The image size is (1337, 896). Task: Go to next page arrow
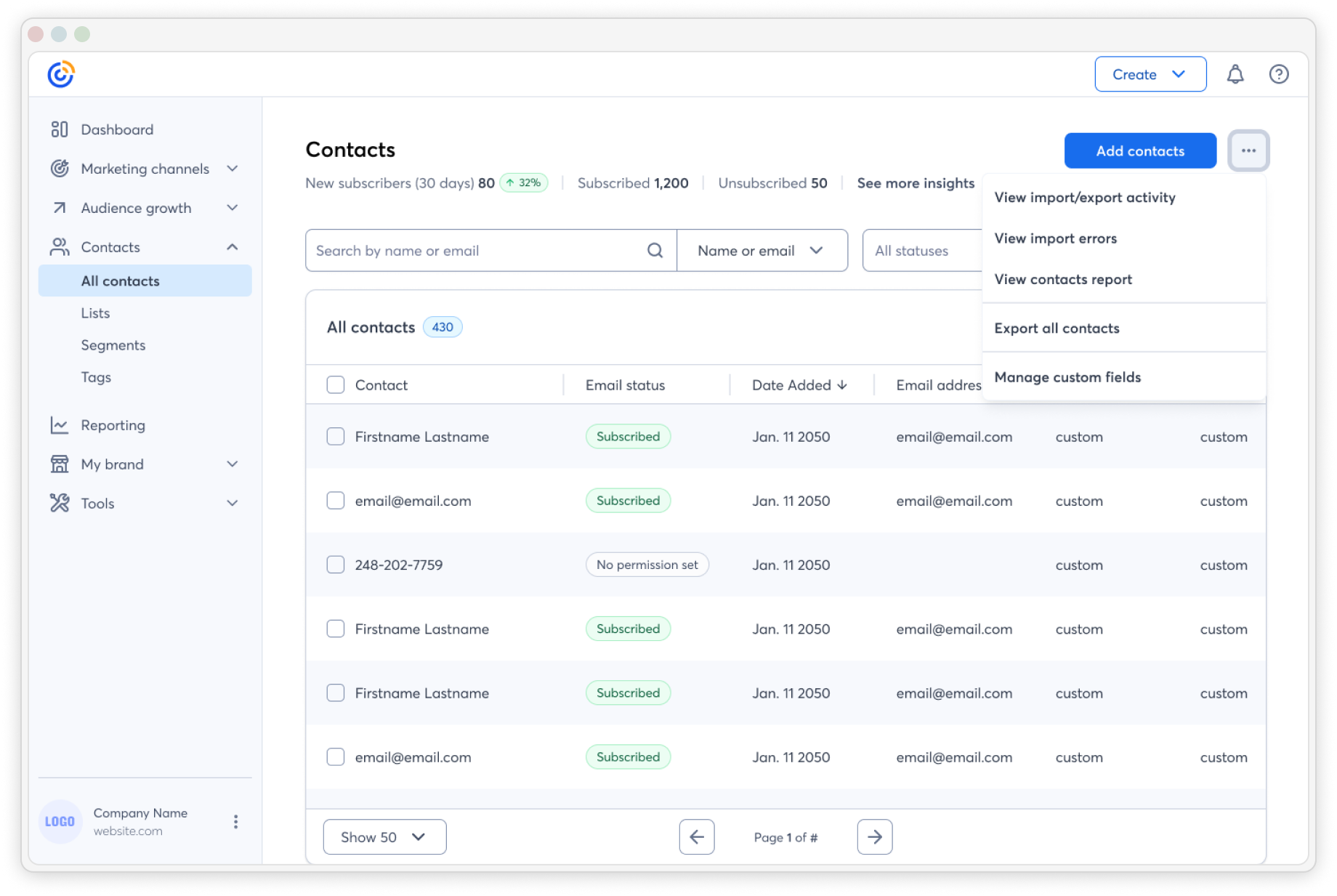coord(874,837)
